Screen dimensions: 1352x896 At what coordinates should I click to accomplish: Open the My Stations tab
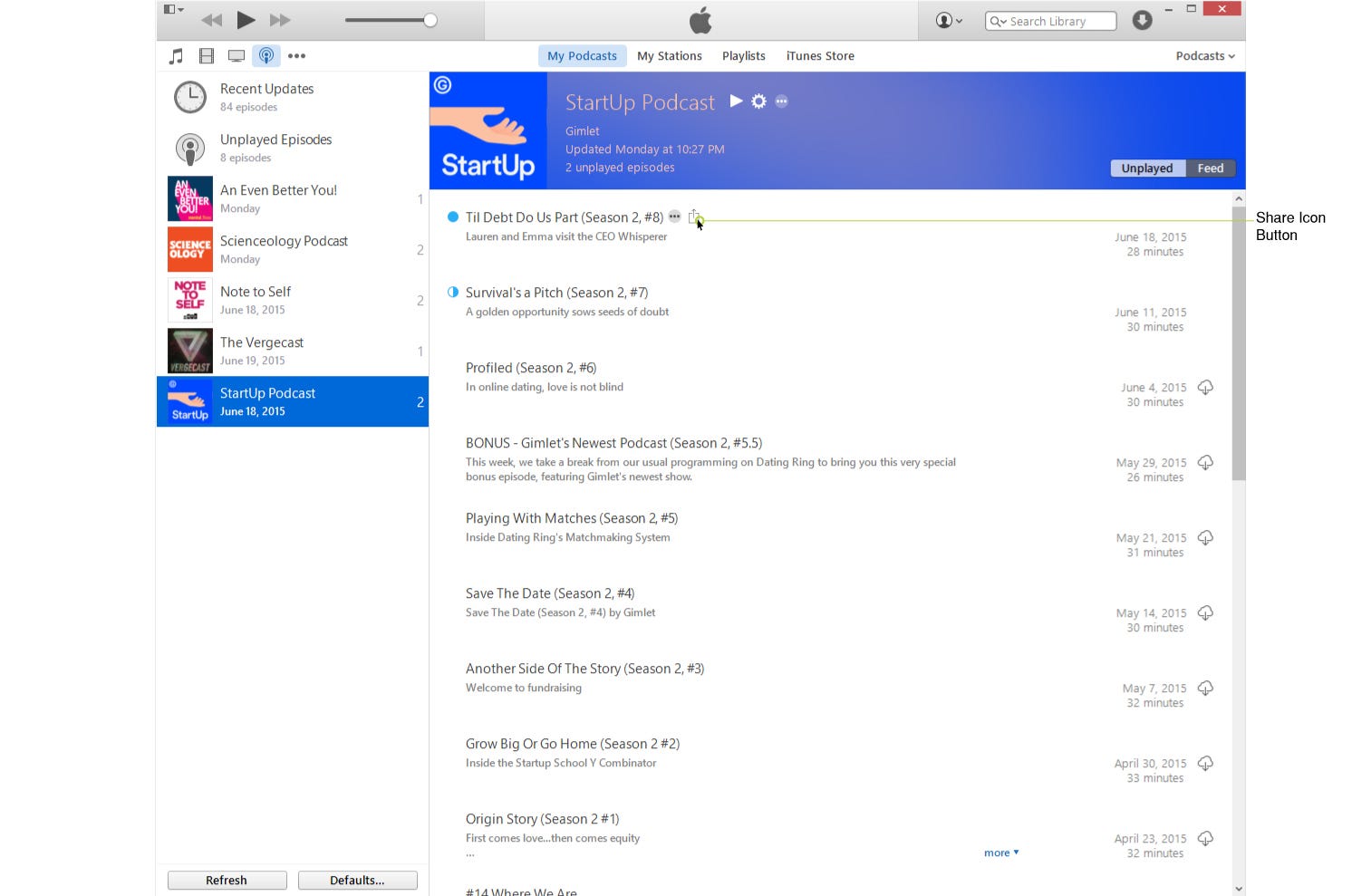670,56
